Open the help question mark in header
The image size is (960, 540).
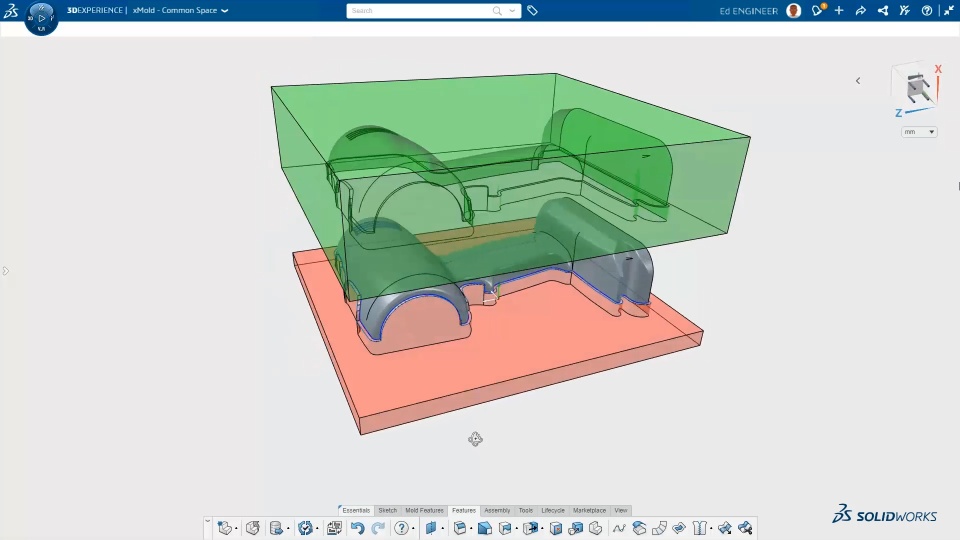927,10
